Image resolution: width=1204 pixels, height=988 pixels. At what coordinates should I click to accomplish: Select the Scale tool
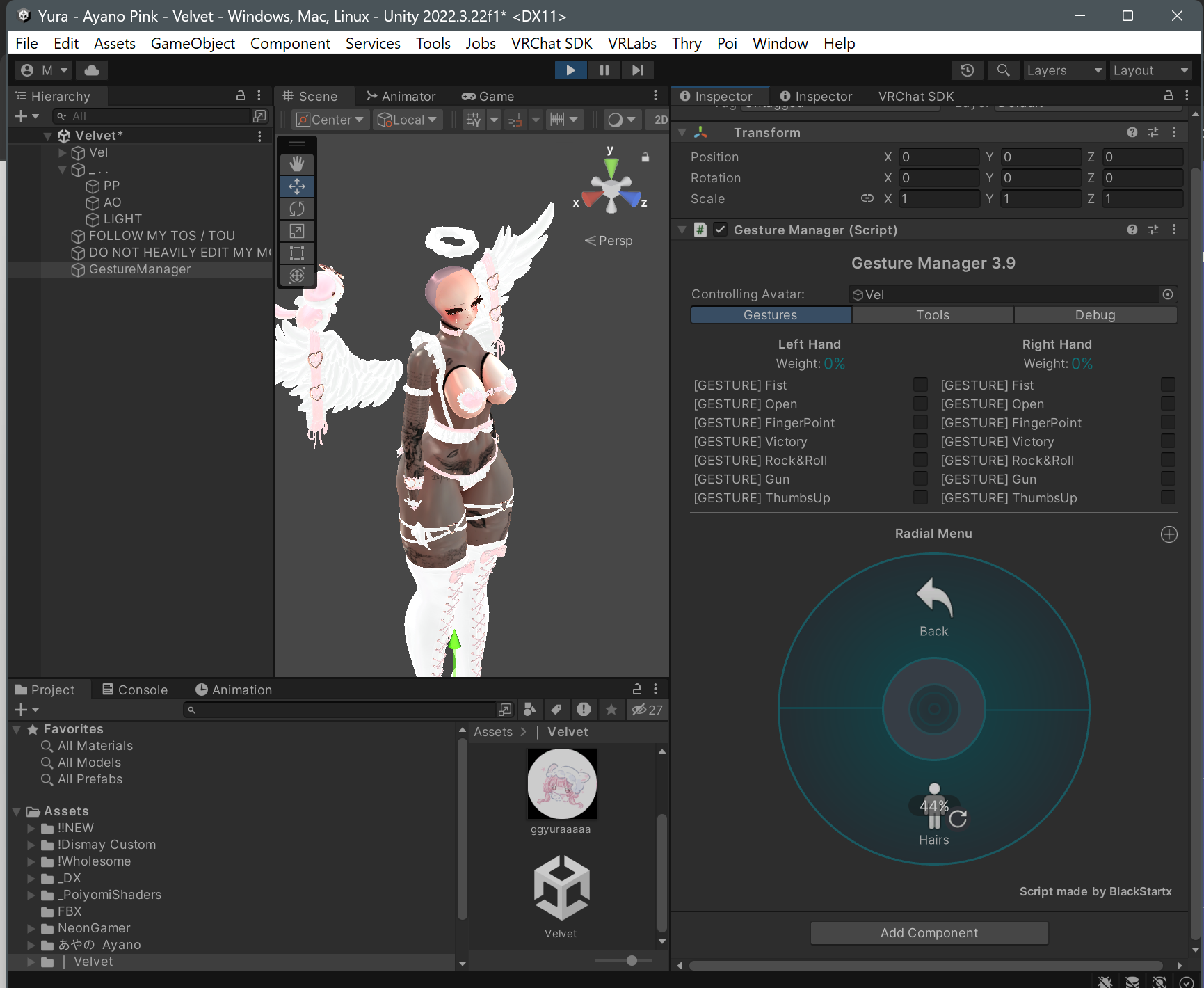(x=297, y=231)
